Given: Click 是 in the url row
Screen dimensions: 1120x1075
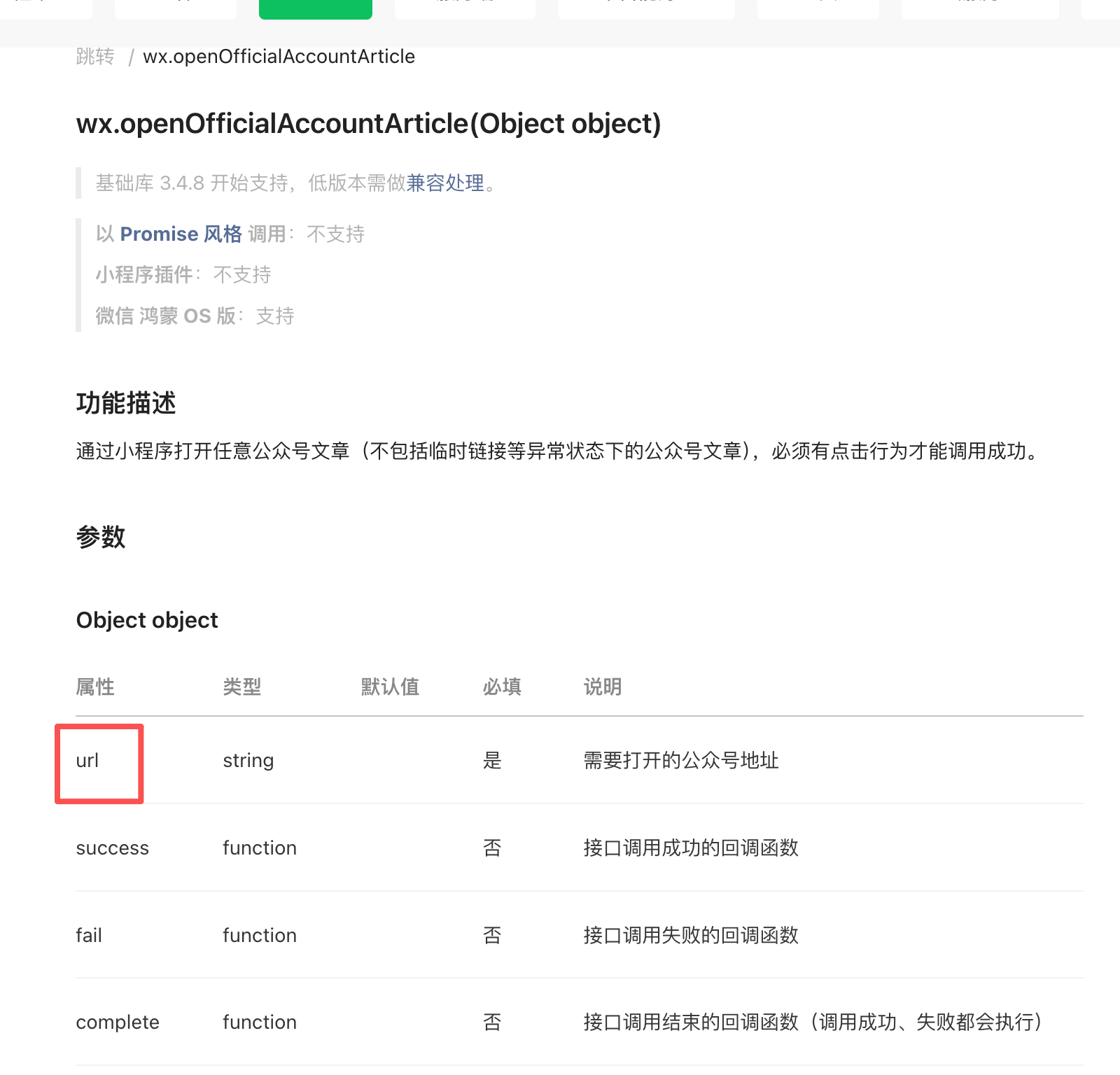Looking at the screenshot, I should pyautogui.click(x=492, y=760).
